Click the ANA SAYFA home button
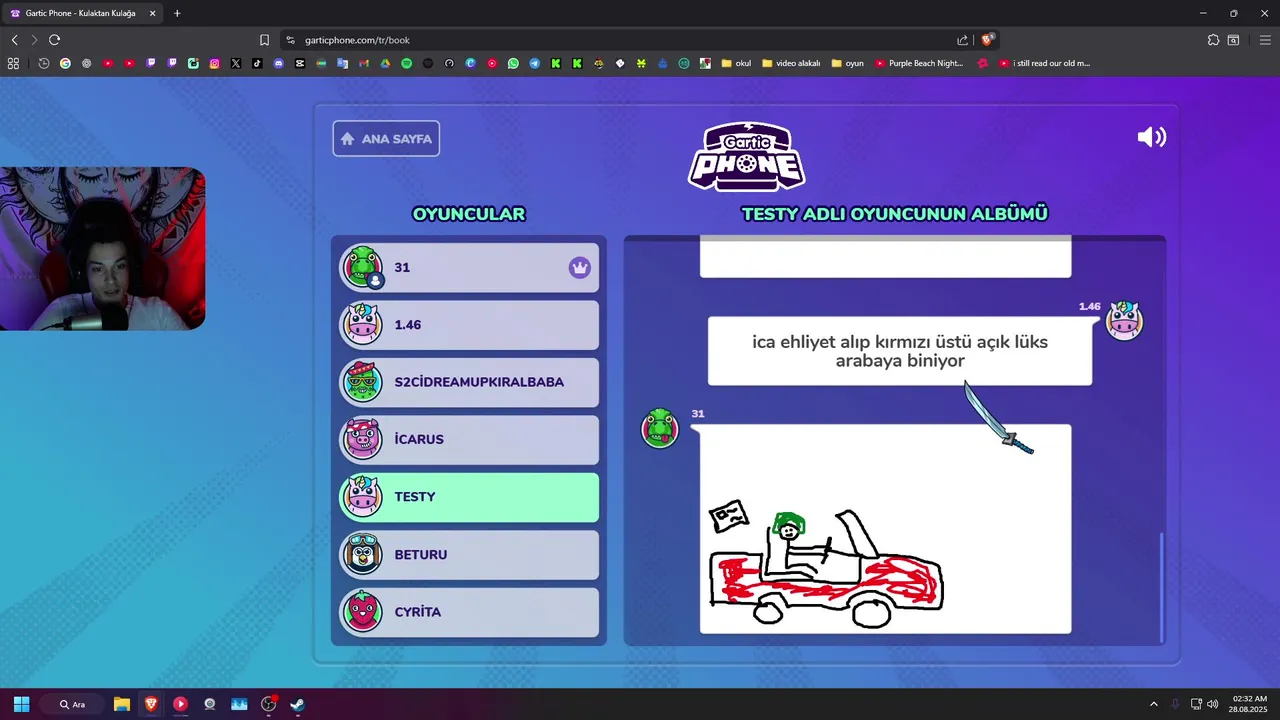The image size is (1280, 720). point(386,139)
